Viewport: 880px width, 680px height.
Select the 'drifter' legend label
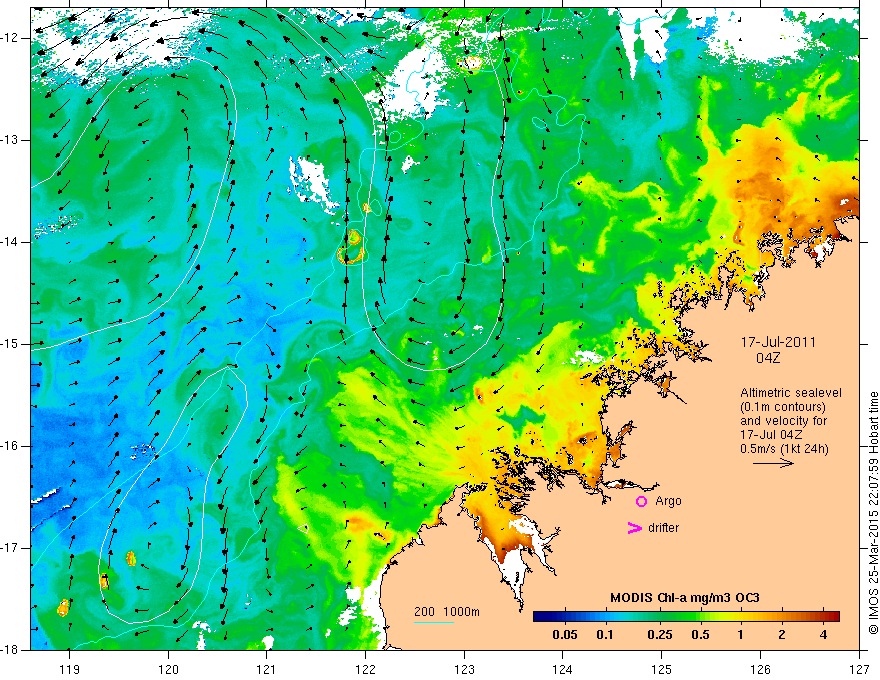663,528
